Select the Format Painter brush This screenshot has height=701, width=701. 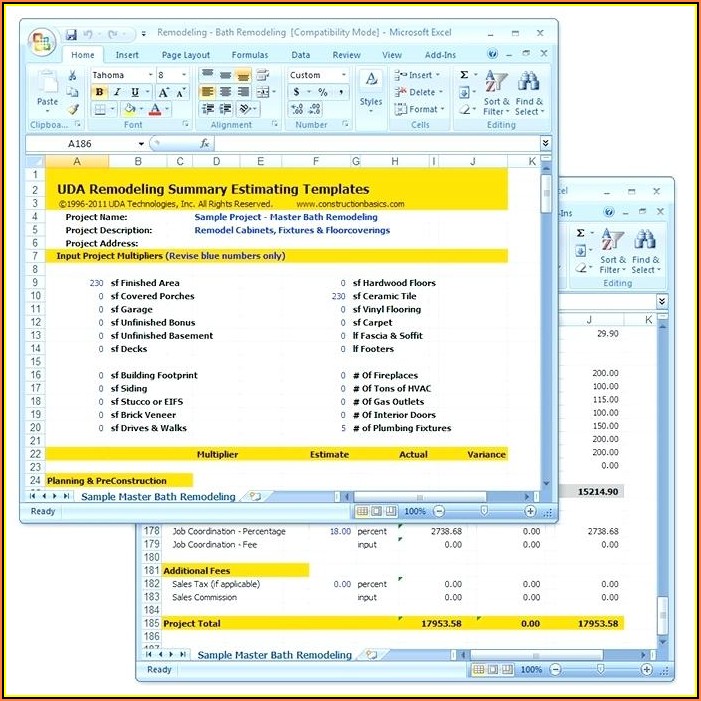click(73, 109)
